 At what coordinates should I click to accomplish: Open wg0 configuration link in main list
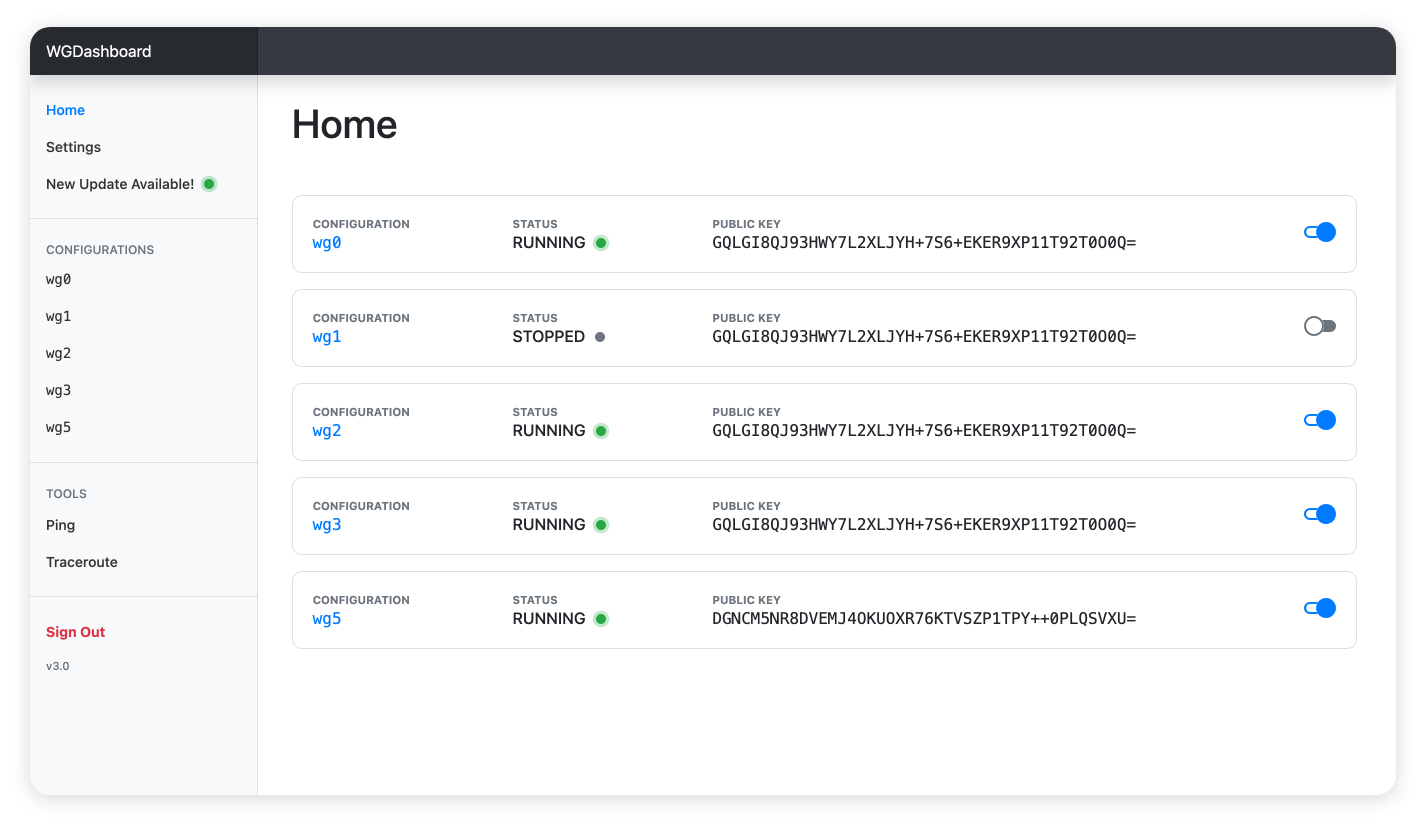point(327,243)
